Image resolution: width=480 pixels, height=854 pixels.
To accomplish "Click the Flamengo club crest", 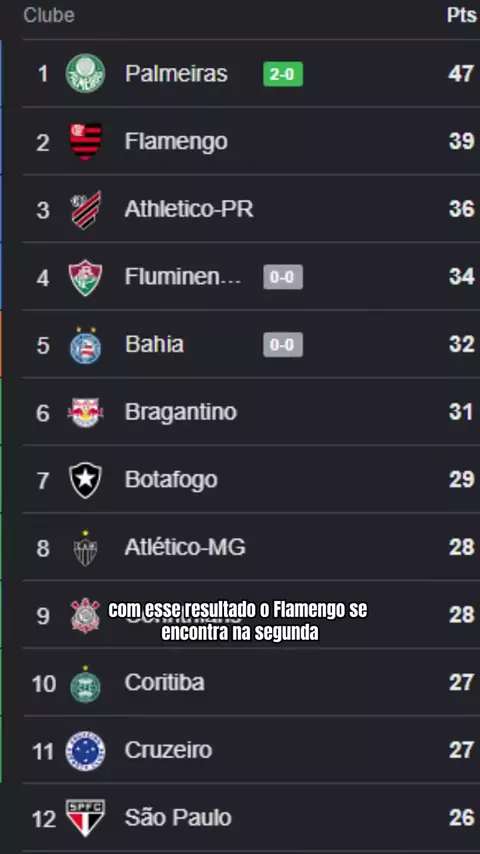I will click(x=86, y=142).
